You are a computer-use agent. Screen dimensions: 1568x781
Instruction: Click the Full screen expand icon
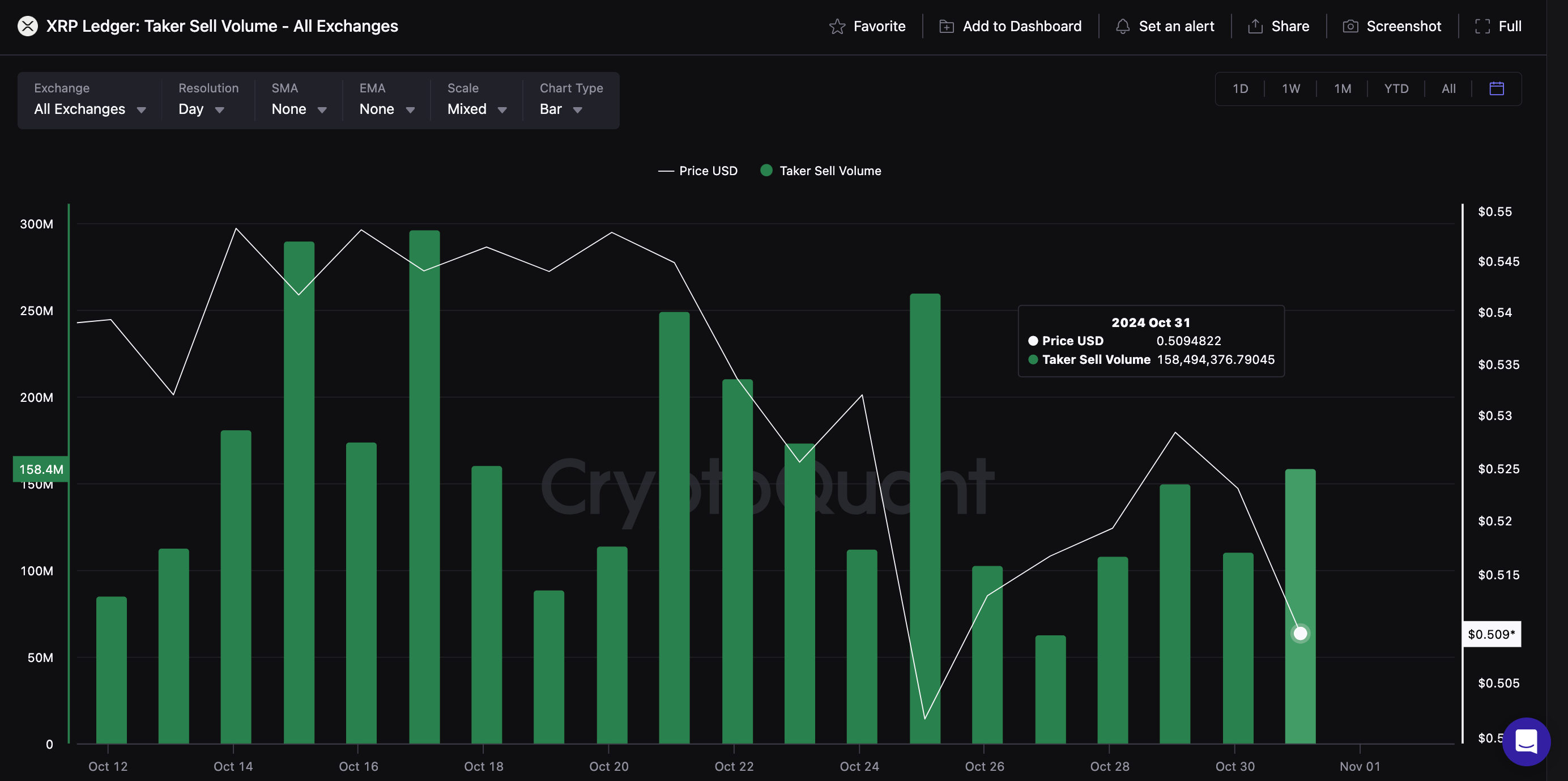(1482, 26)
